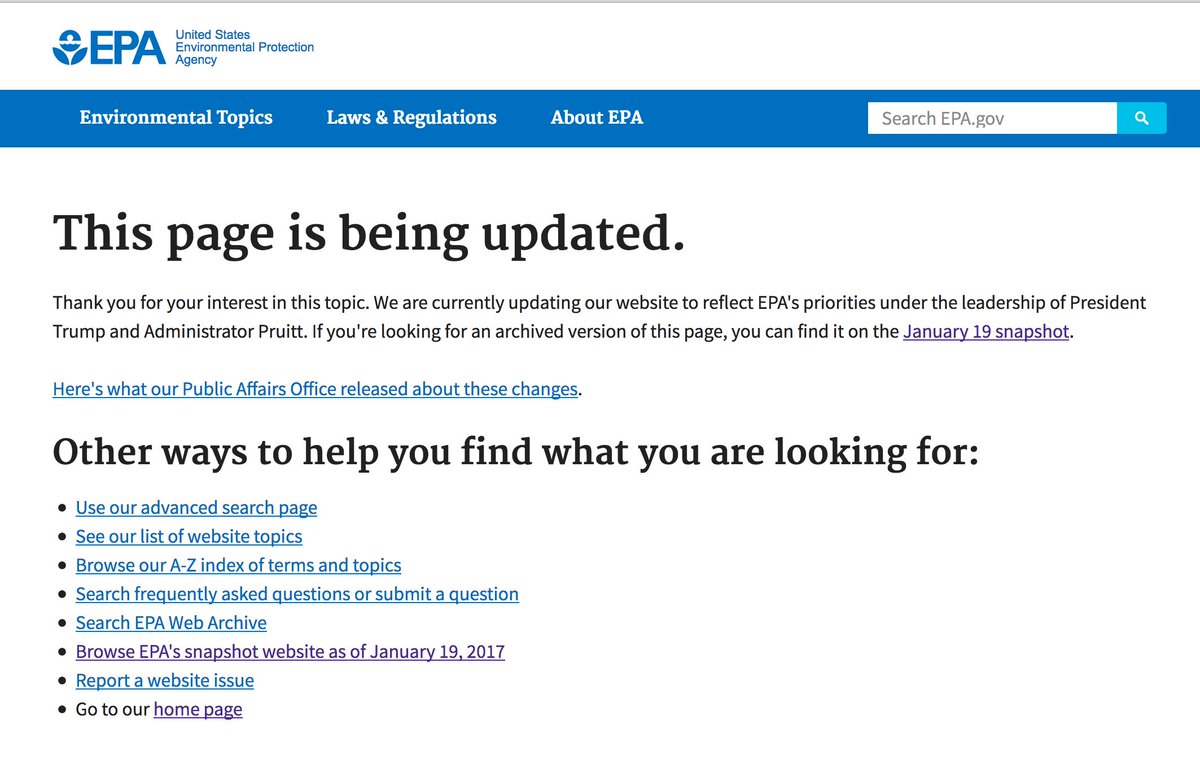The image size is (1200, 759).
Task: Open the Search EPA Web Archive link
Action: [172, 623]
